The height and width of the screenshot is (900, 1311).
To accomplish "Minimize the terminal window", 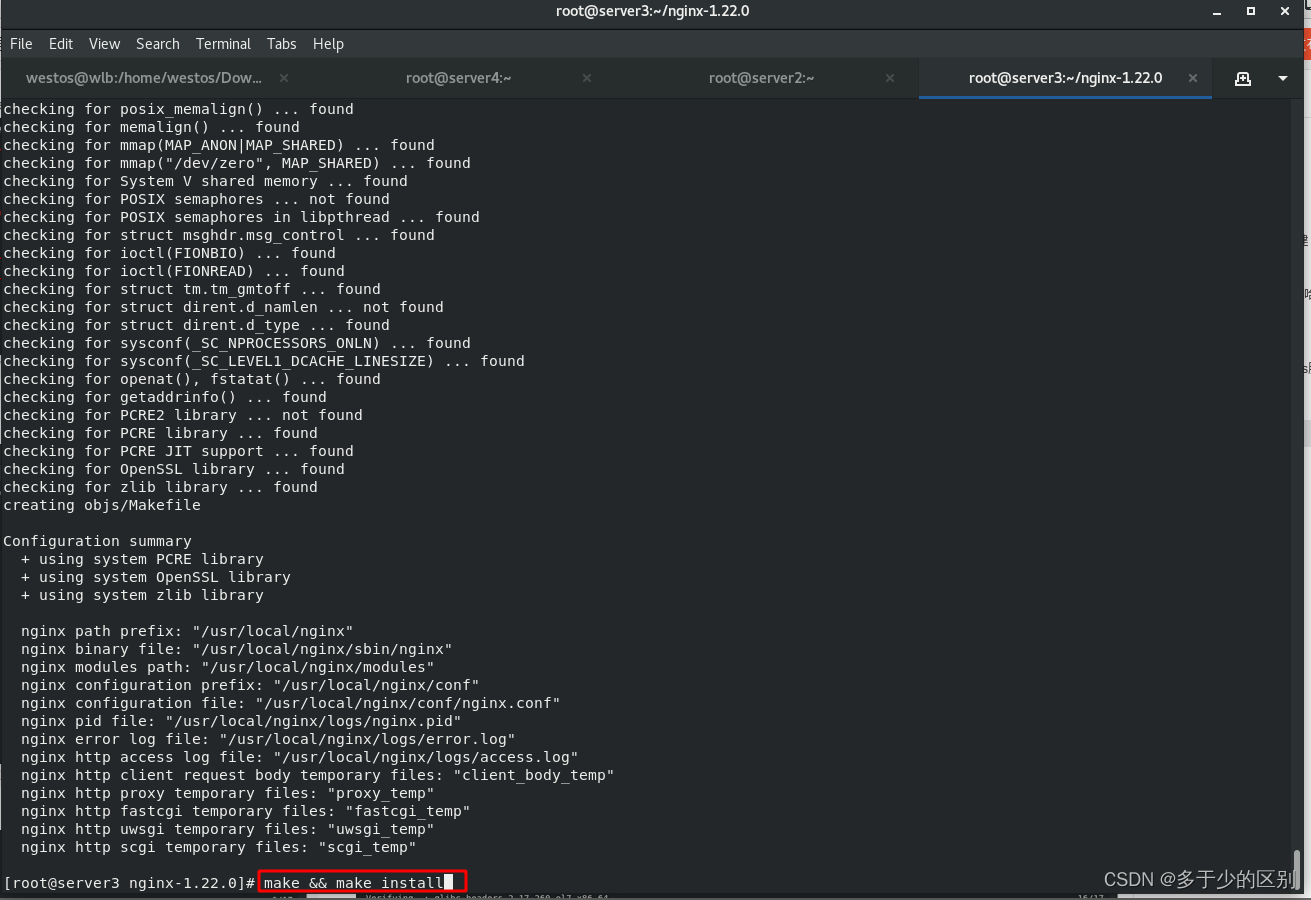I will 1219,11.
